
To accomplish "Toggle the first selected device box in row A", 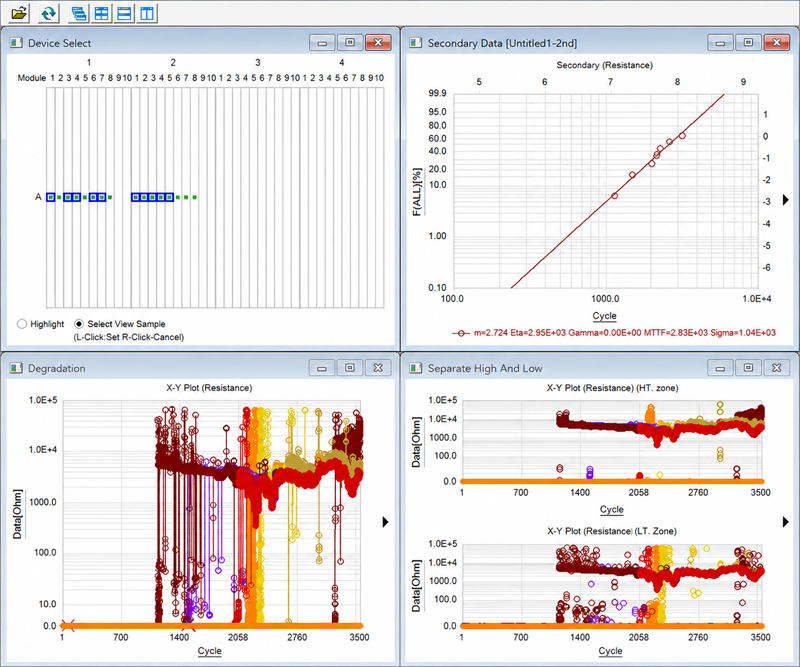I will 51,197.
